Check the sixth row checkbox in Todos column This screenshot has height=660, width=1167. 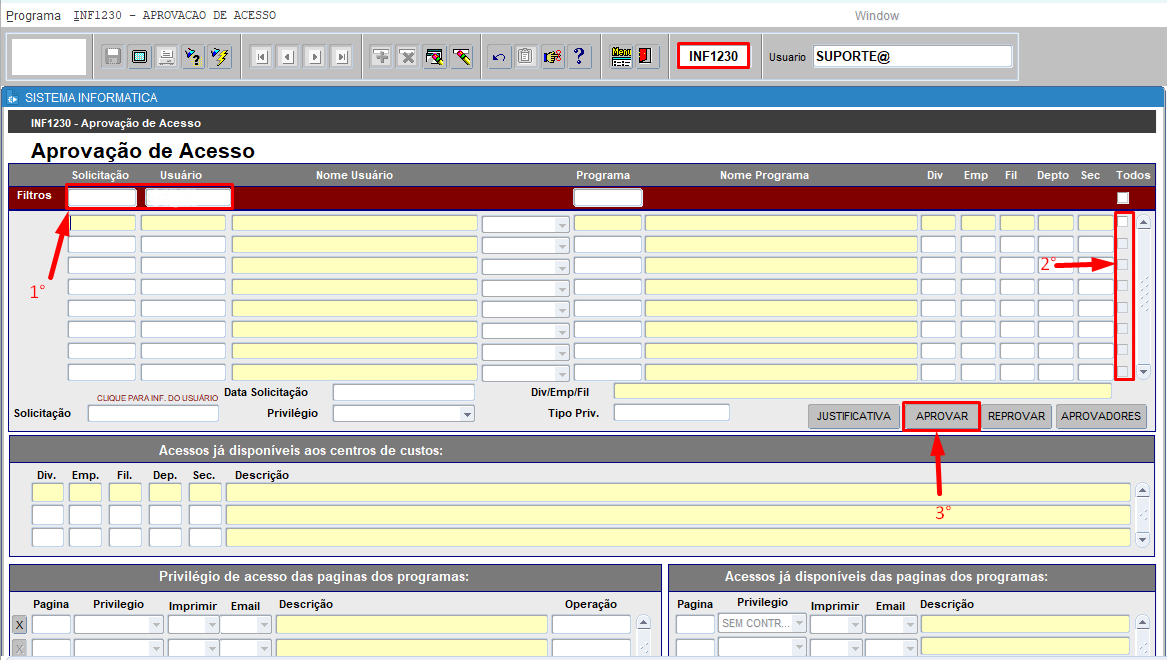[x=1123, y=328]
